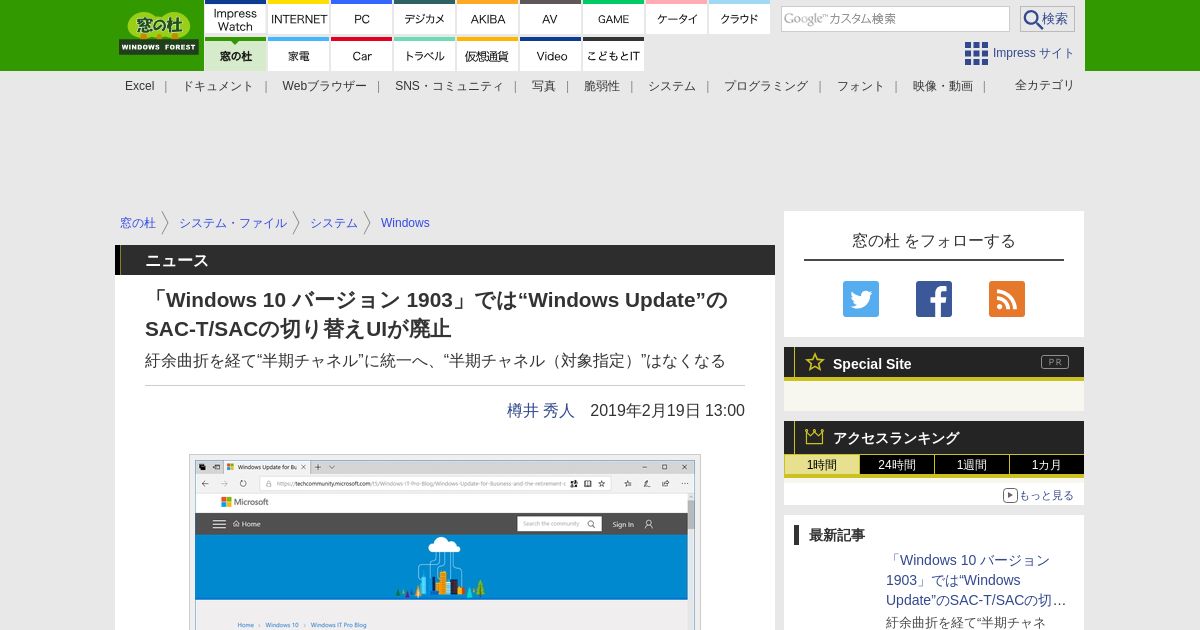
Task: Open the SNS・コミュニティ category link
Action: 449,86
